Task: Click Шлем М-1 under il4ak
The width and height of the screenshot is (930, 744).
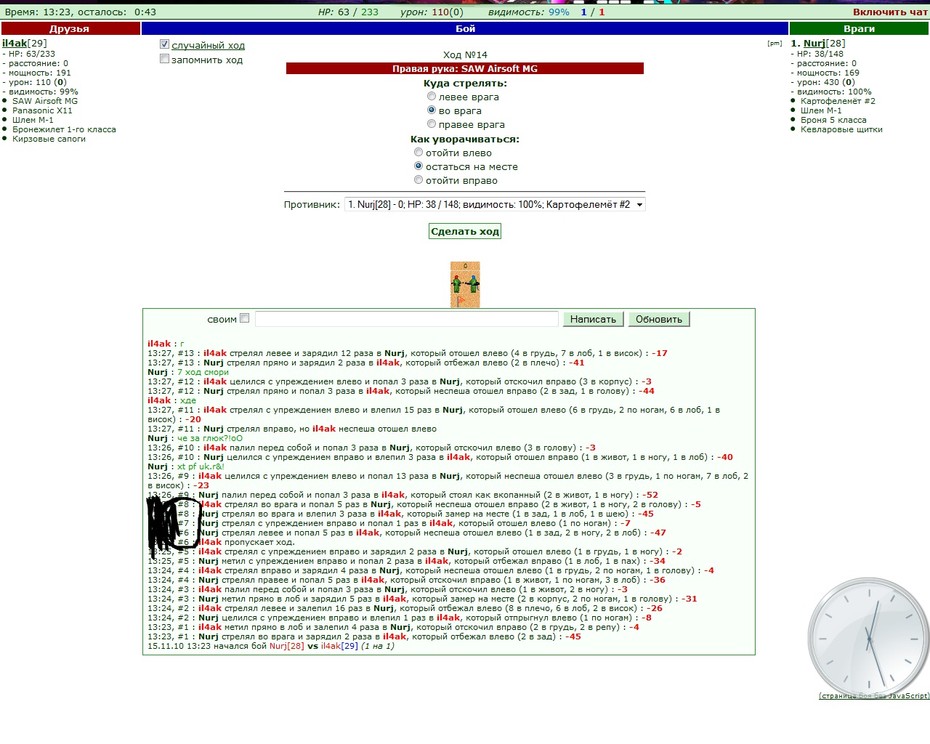Action: pyautogui.click(x=33, y=120)
